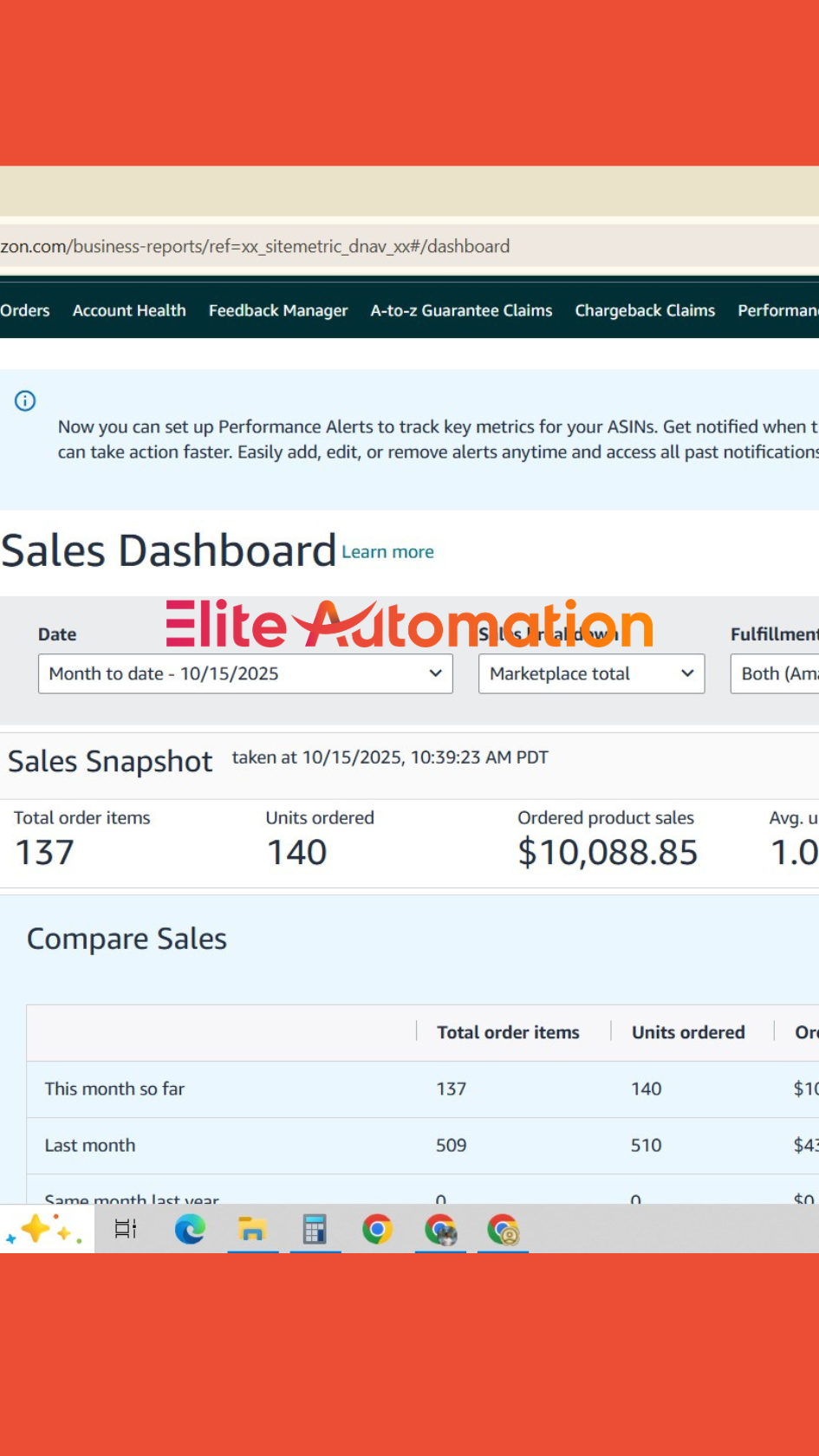Click the Orders navigation link
The image size is (819, 1456).
coord(25,310)
